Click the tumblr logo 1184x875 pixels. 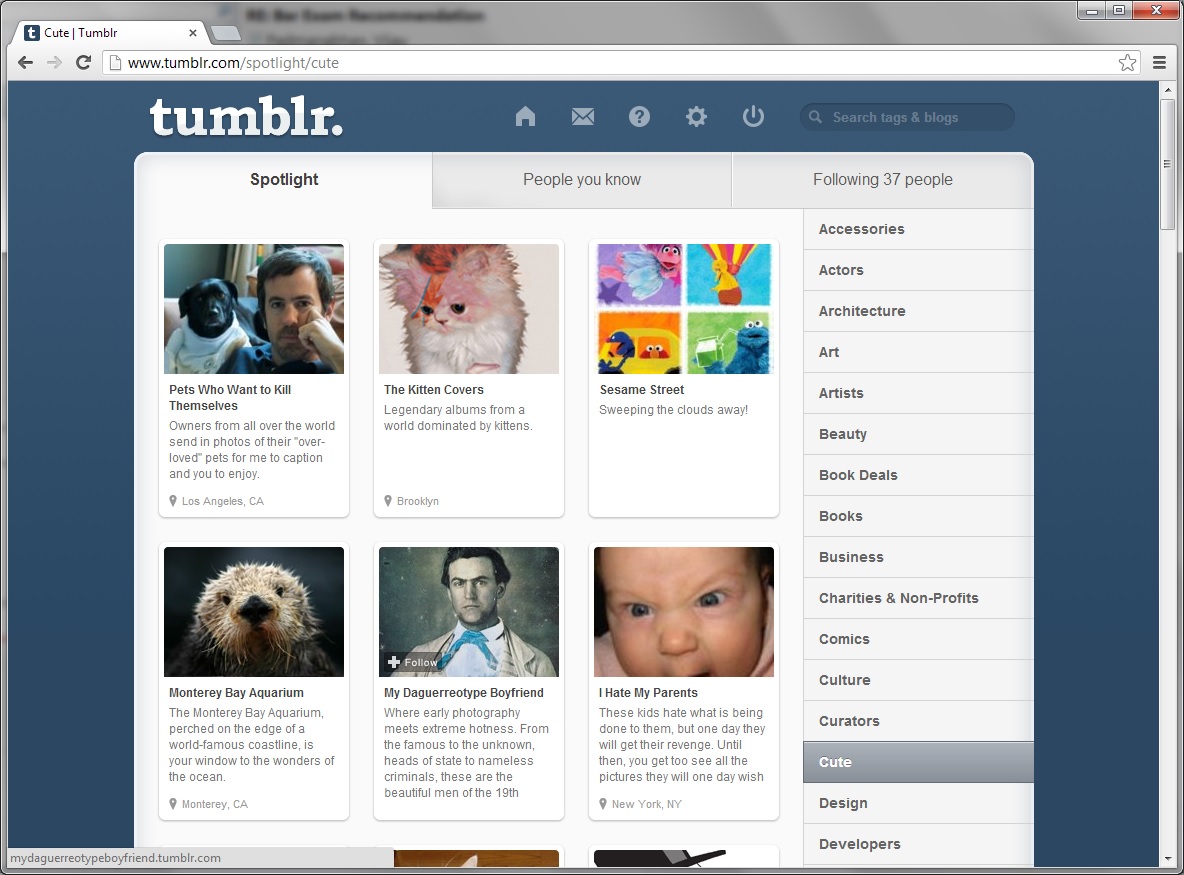coord(246,116)
